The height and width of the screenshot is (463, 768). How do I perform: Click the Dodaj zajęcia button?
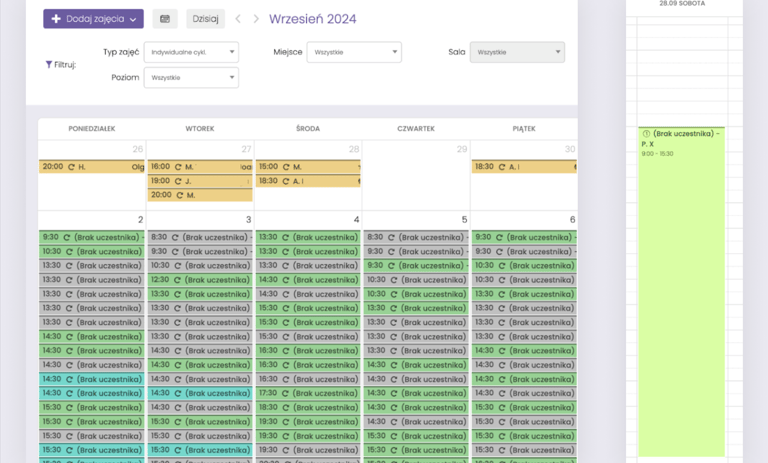(x=93, y=19)
